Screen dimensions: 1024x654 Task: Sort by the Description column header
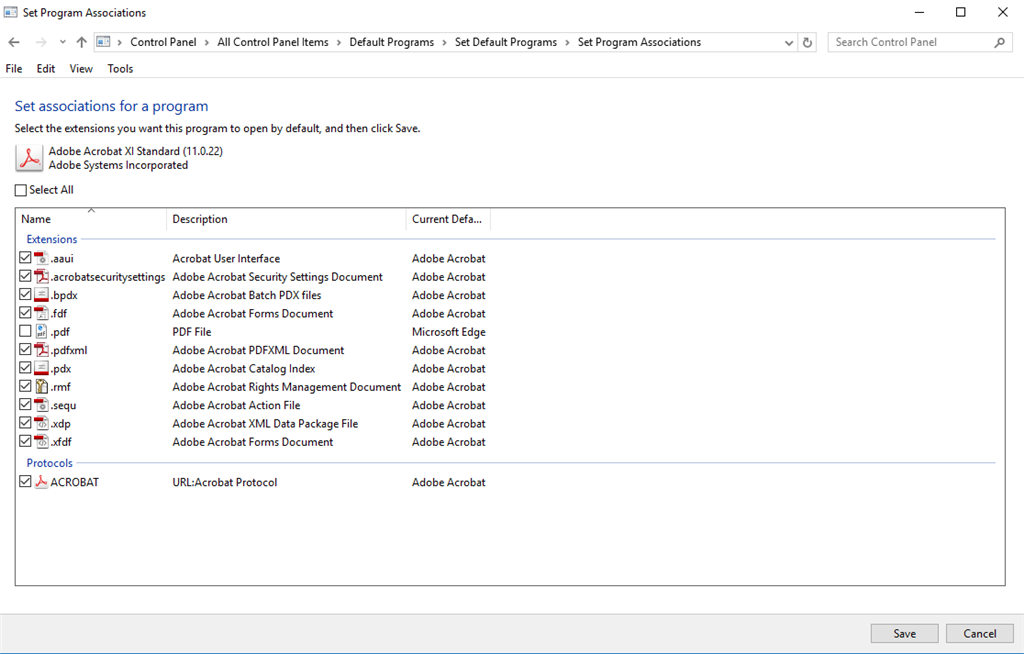[x=286, y=219]
